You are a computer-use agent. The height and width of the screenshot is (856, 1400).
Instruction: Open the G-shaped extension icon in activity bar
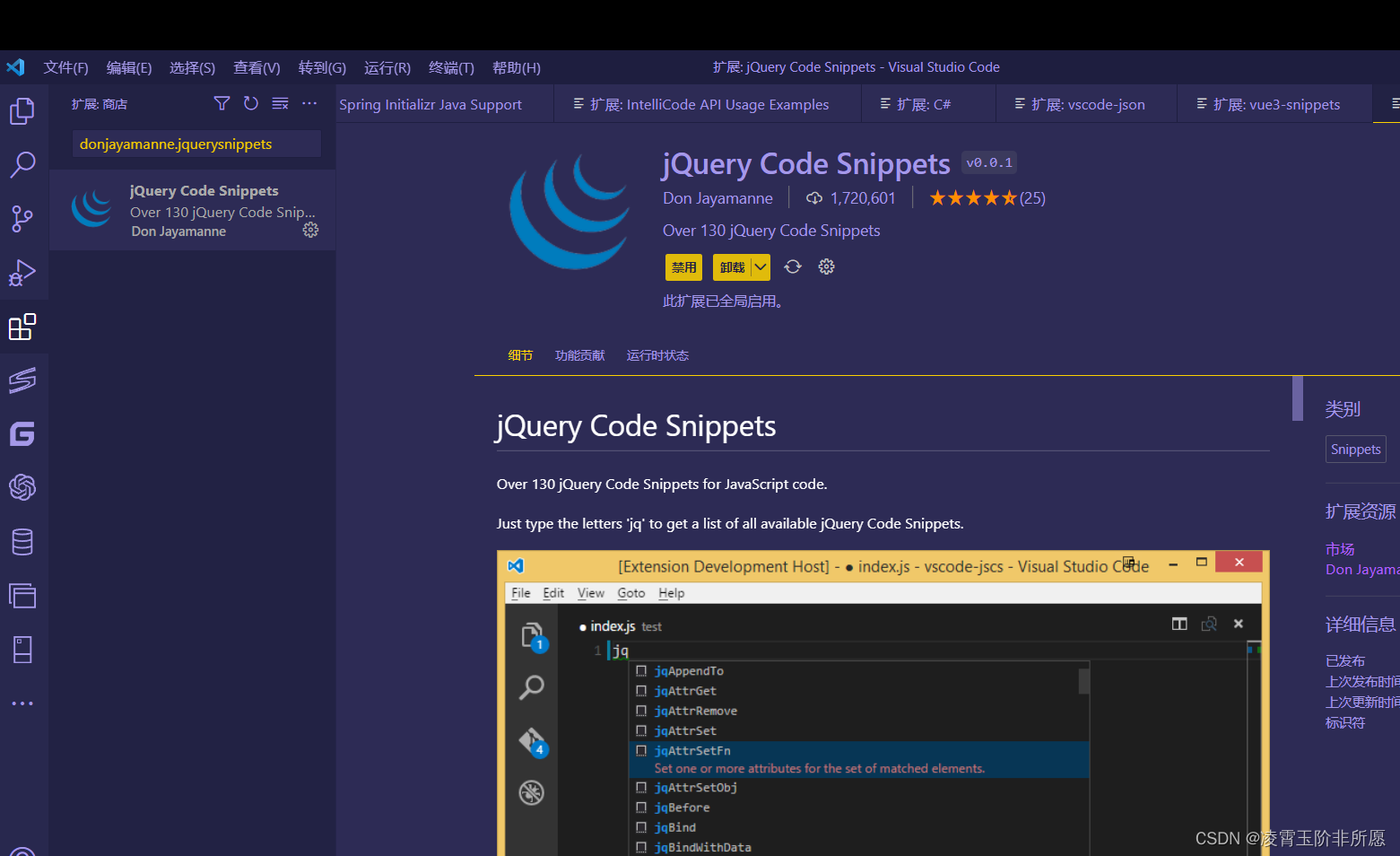22,434
